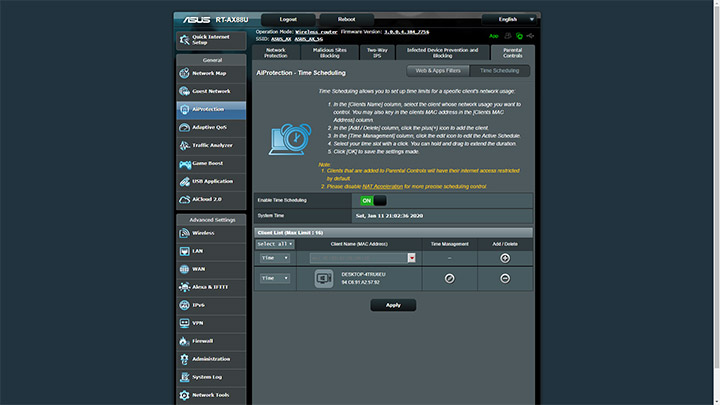Open the Time dropdown for DESKTOP-4TRU6EU

click(x=275, y=278)
